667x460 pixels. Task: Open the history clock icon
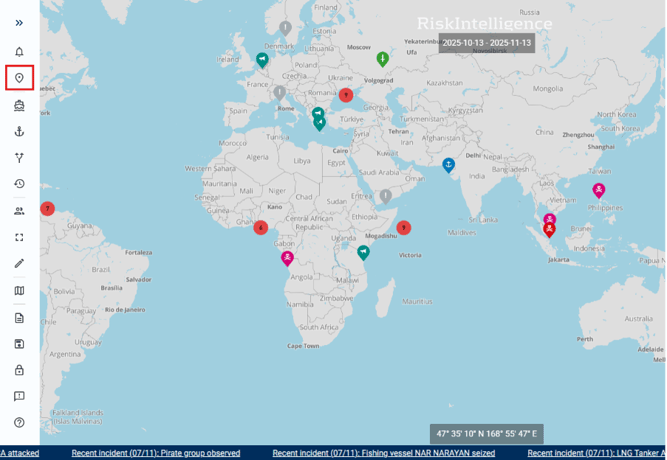pyautogui.click(x=19, y=184)
